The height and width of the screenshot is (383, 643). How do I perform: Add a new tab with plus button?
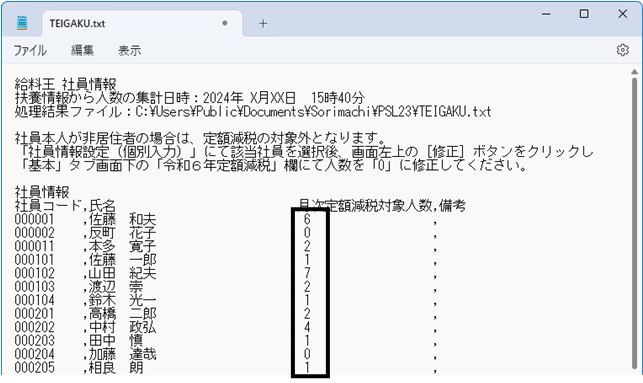(x=263, y=23)
